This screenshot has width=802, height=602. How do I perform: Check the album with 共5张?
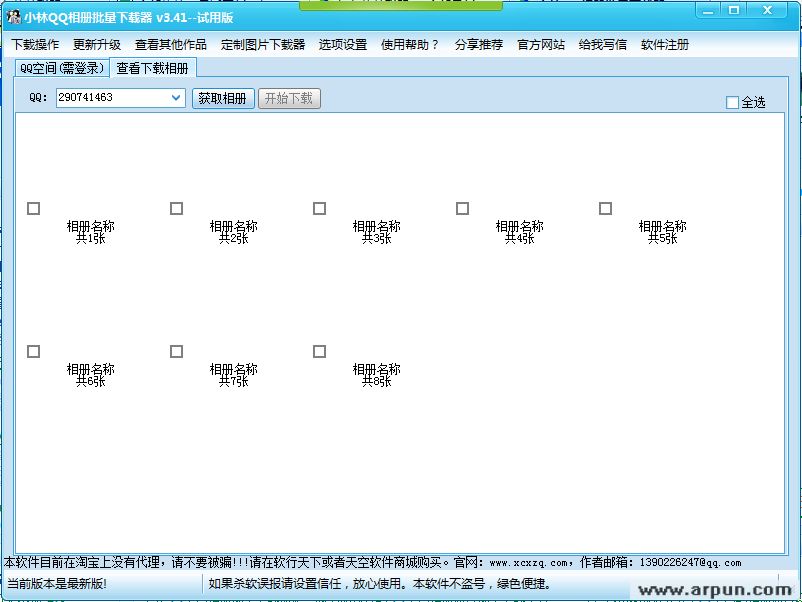(606, 209)
